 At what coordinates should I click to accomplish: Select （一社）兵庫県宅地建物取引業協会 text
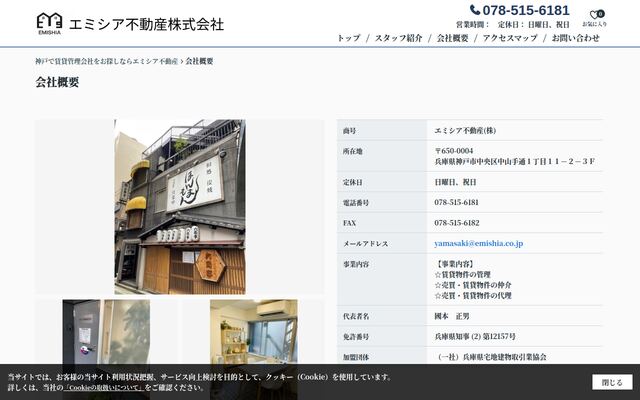coord(491,357)
